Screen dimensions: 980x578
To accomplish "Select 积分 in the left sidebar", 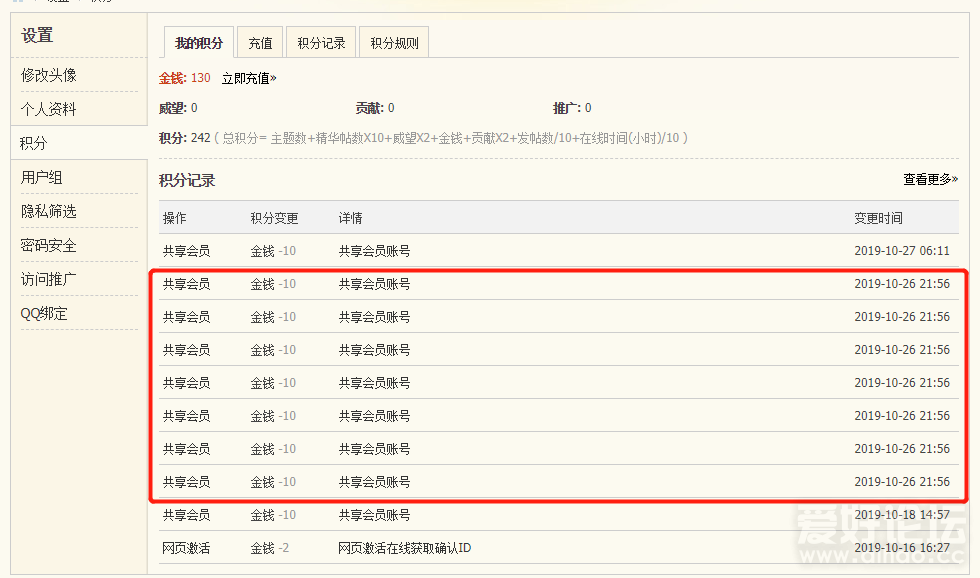I will (34, 143).
